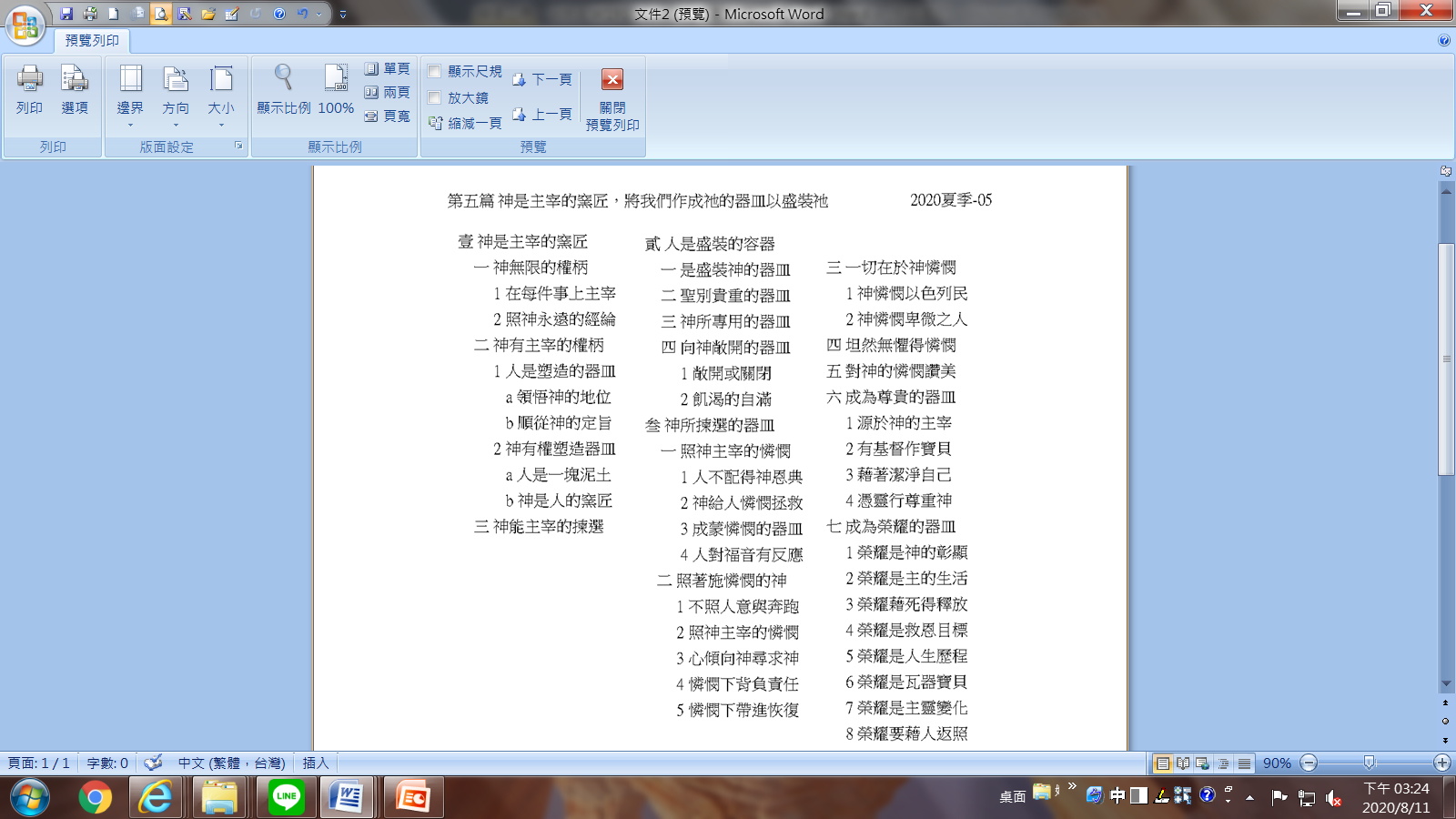Open the LINE app from the taskbar

pyautogui.click(x=287, y=797)
